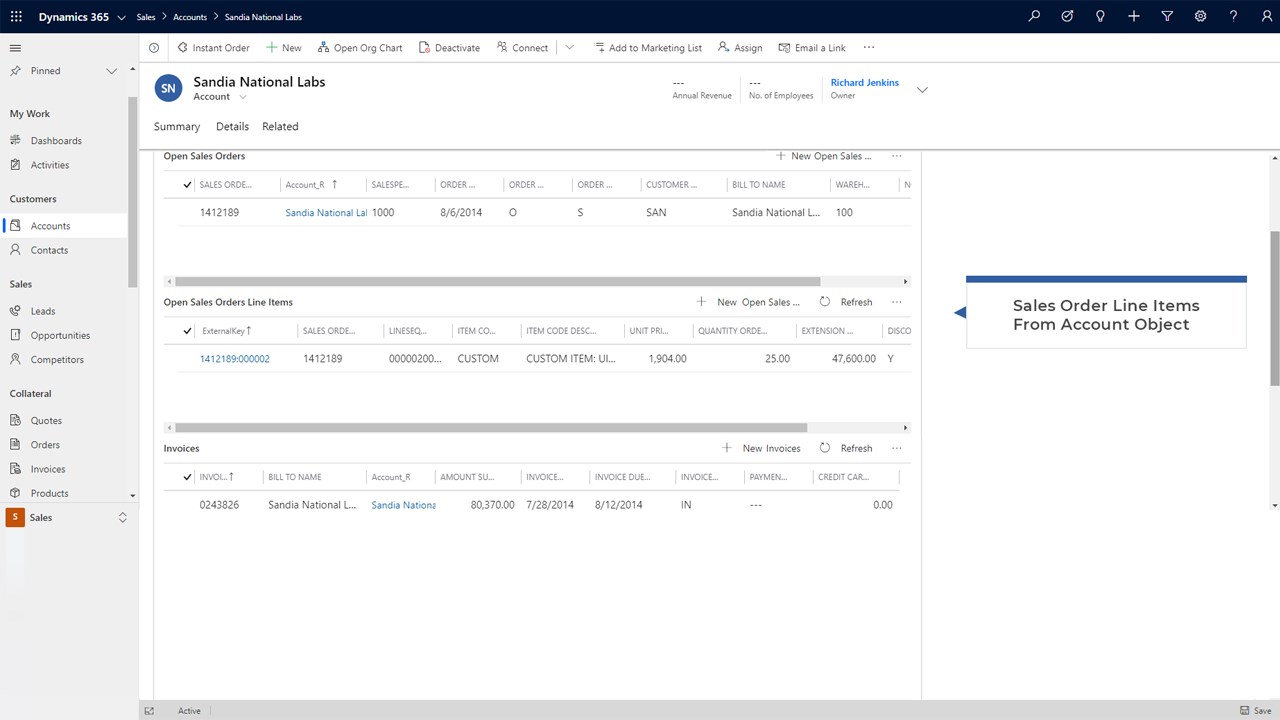Image resolution: width=1280 pixels, height=720 pixels.
Task: Expand the header details chevron
Action: click(922, 90)
